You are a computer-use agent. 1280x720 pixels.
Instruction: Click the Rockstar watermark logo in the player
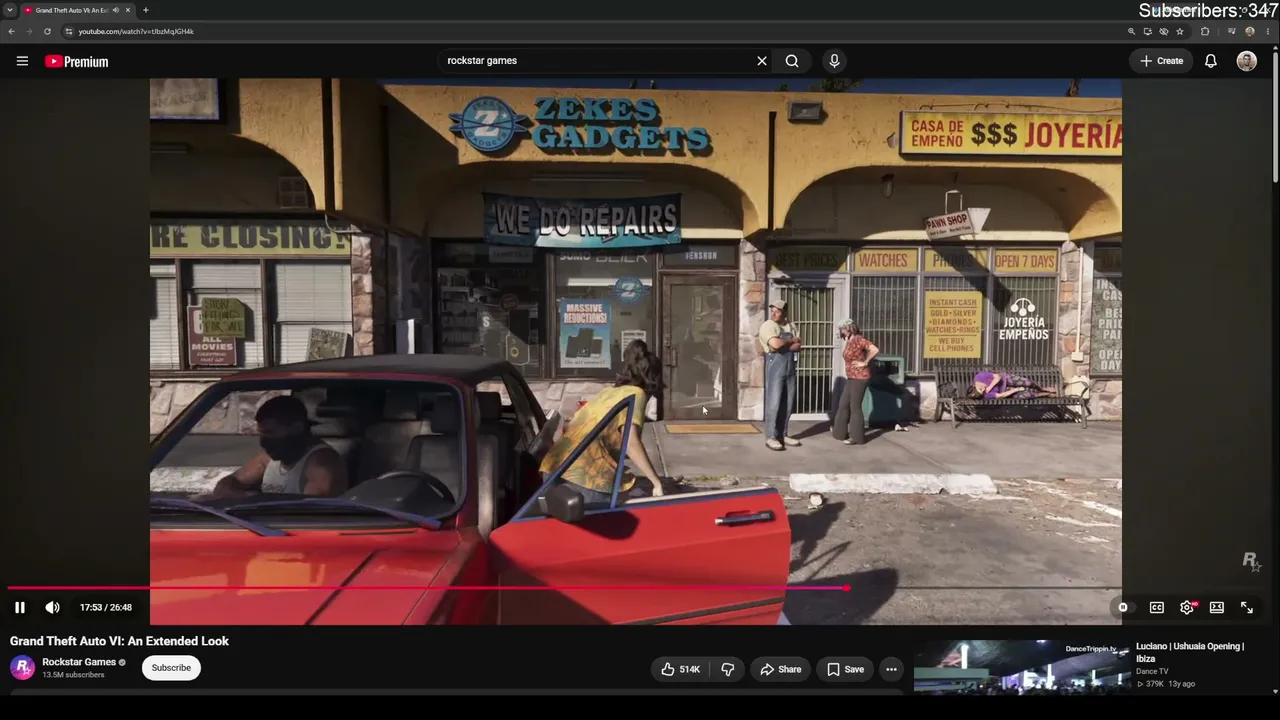[x=1251, y=561]
